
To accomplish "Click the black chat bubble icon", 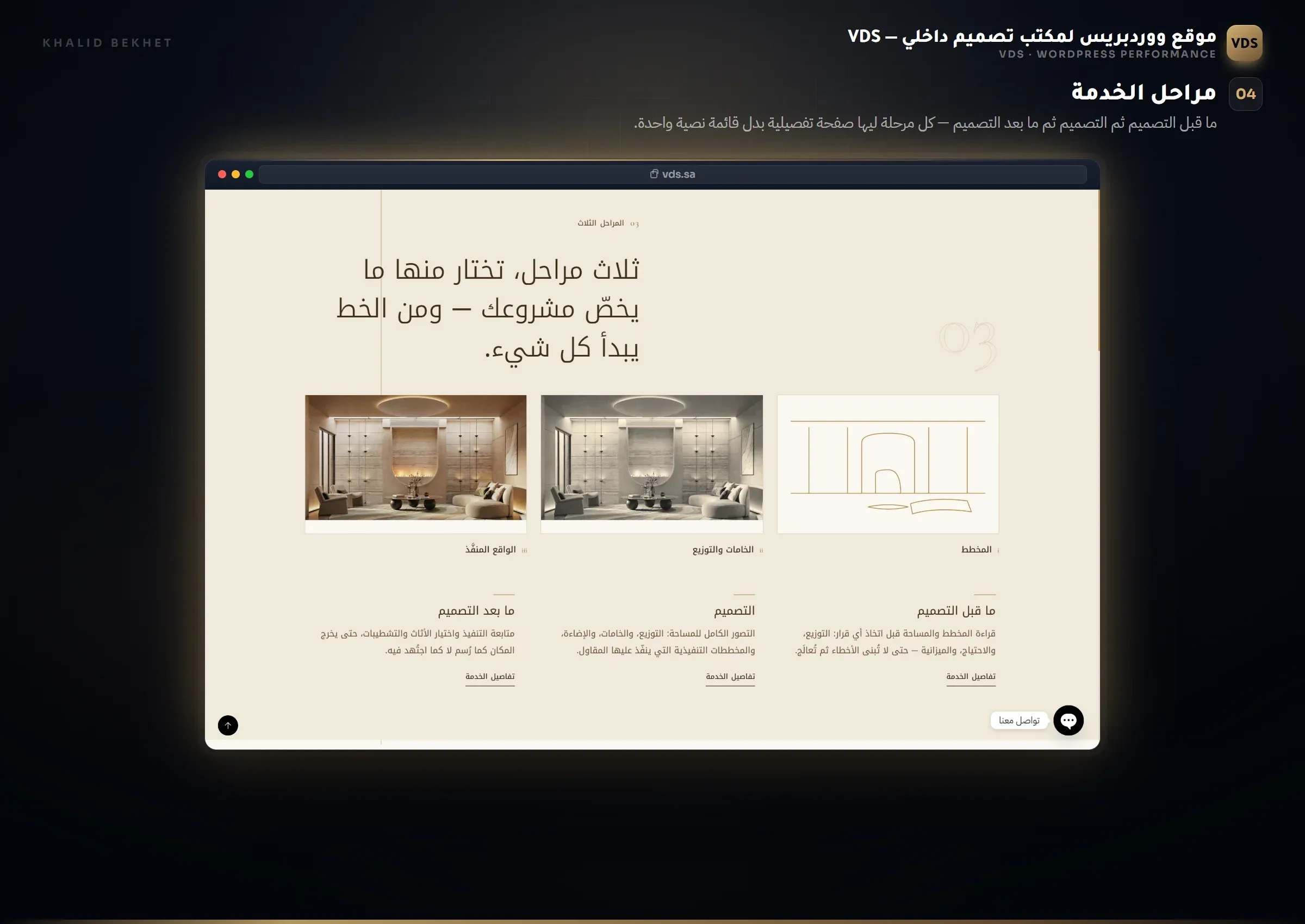I will pos(1068,720).
